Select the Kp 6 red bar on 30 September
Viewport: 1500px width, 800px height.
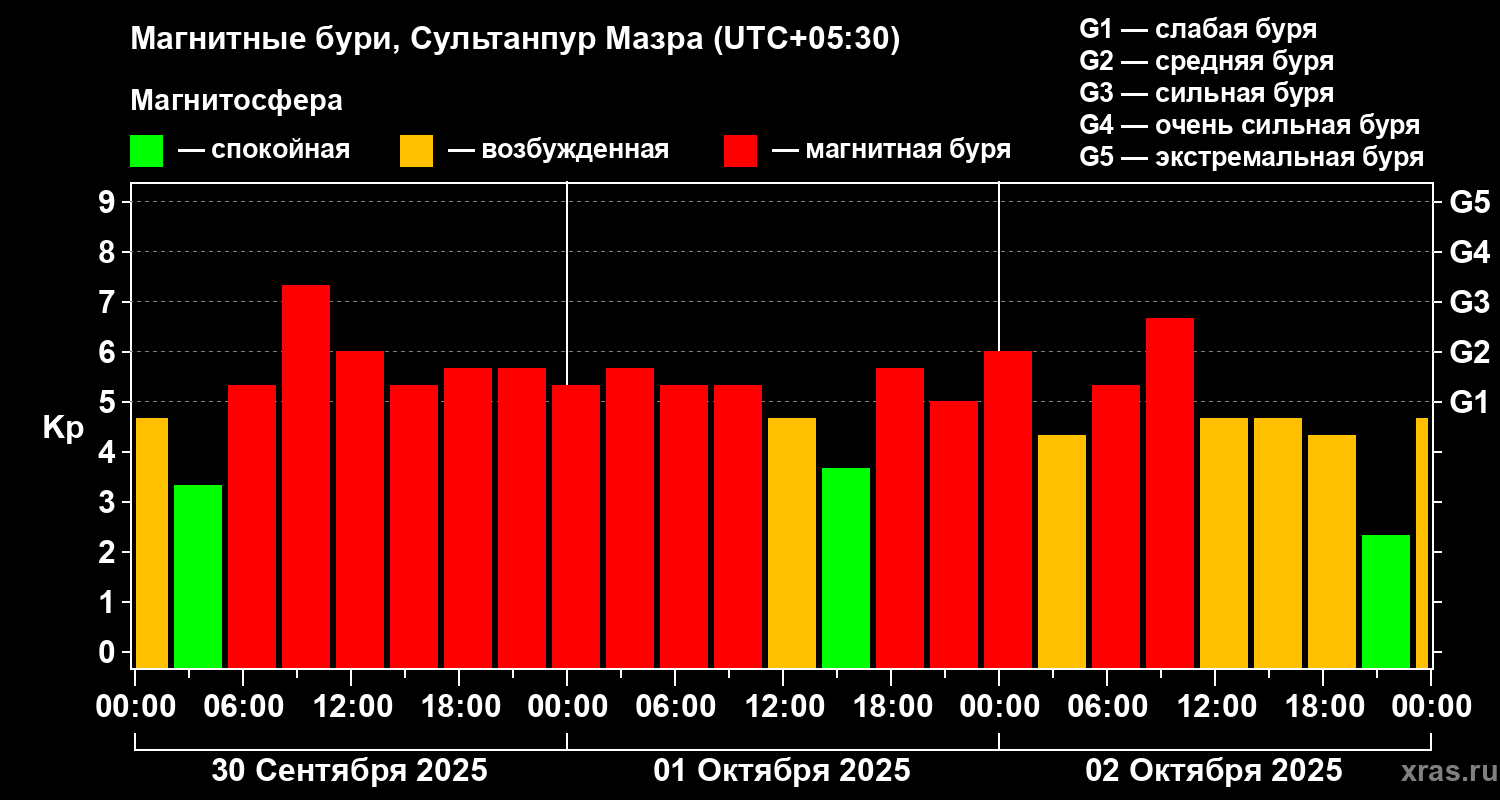coord(360,510)
